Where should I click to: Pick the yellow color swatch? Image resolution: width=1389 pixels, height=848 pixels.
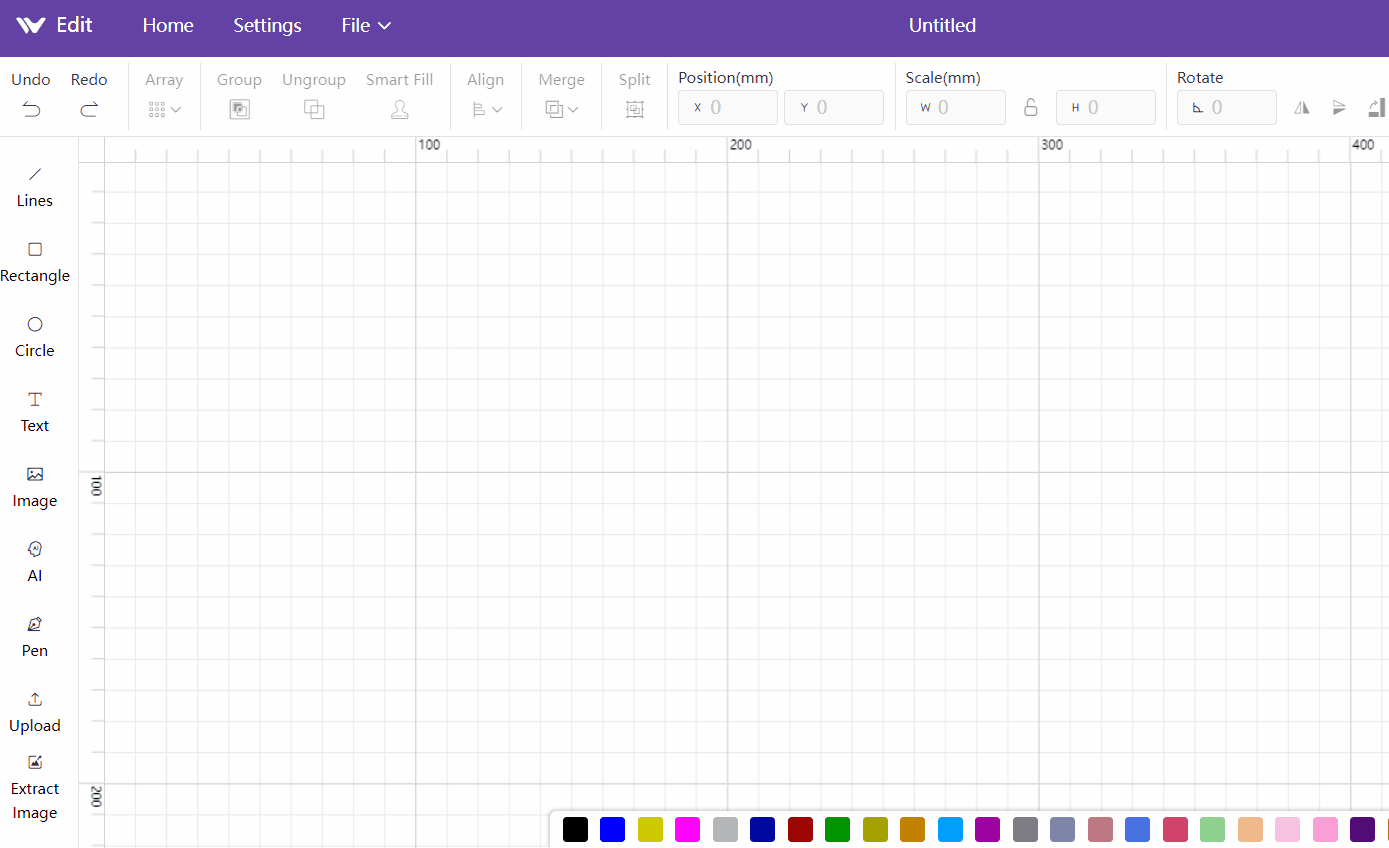coord(650,829)
